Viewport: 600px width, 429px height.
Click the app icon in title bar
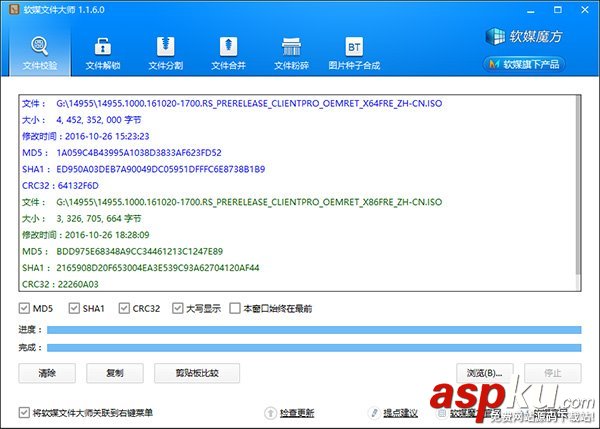[14, 10]
